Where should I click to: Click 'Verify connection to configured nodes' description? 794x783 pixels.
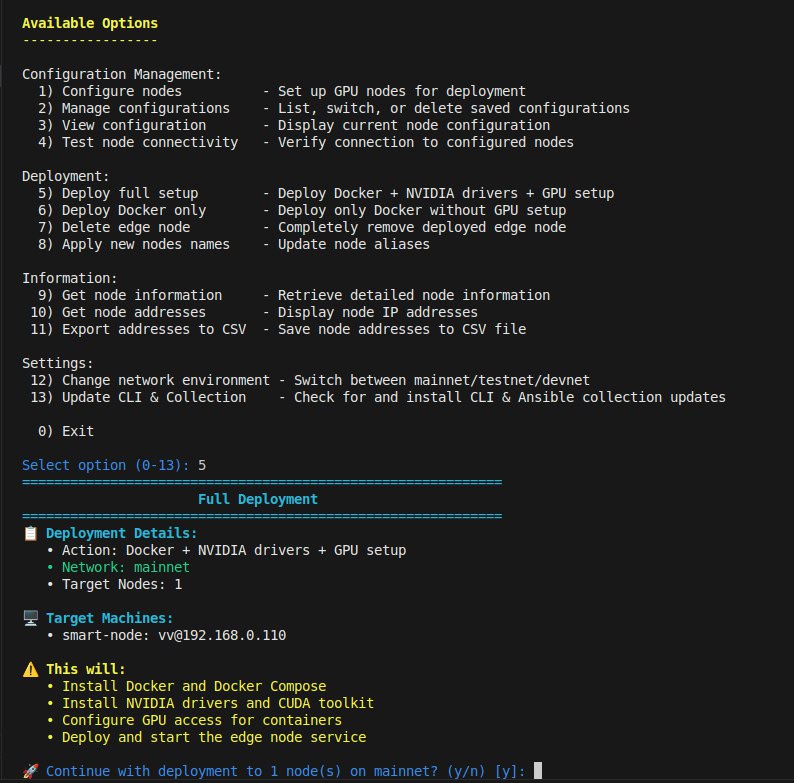[426, 142]
